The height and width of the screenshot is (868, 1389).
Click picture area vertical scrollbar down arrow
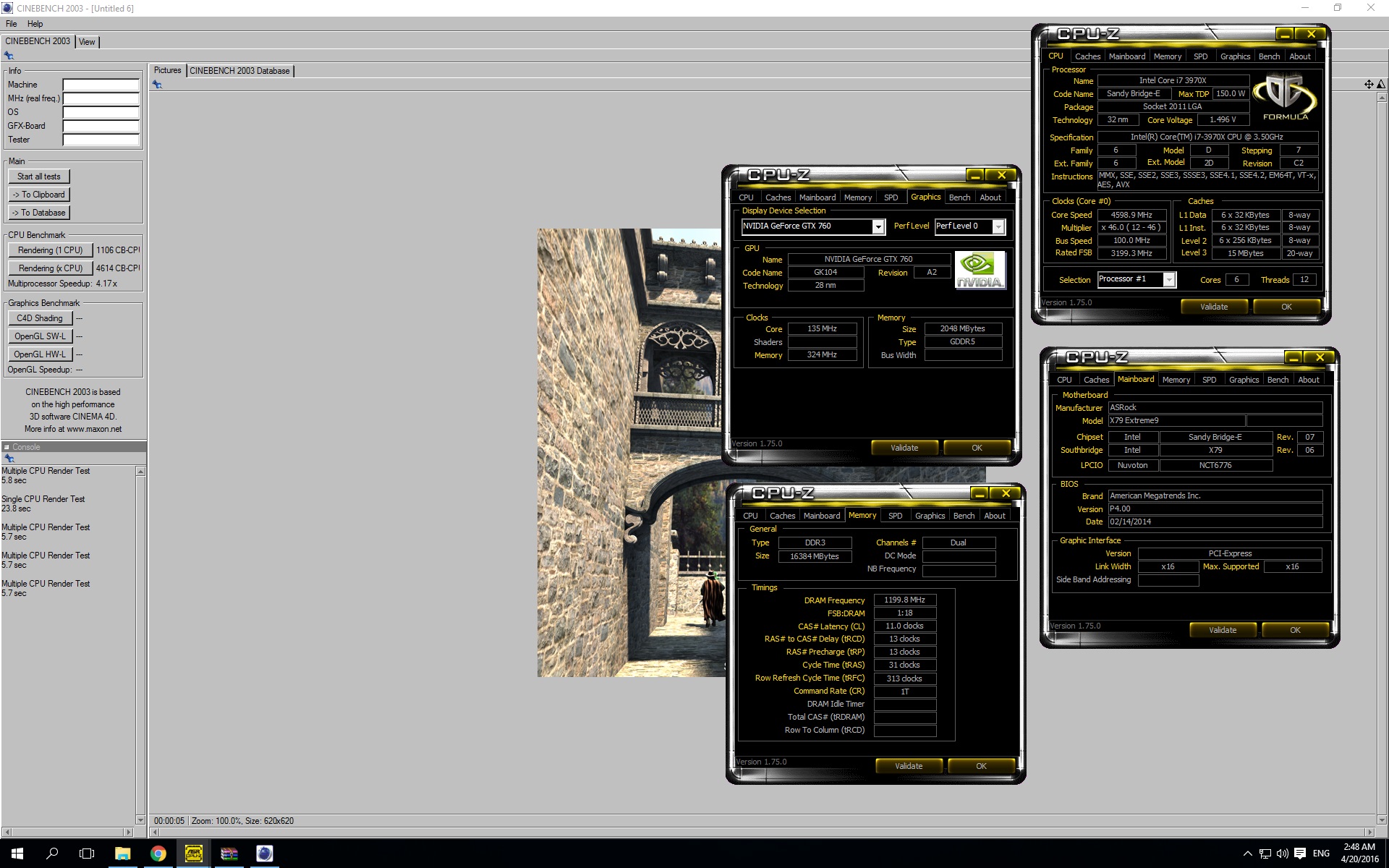pyautogui.click(x=1382, y=820)
